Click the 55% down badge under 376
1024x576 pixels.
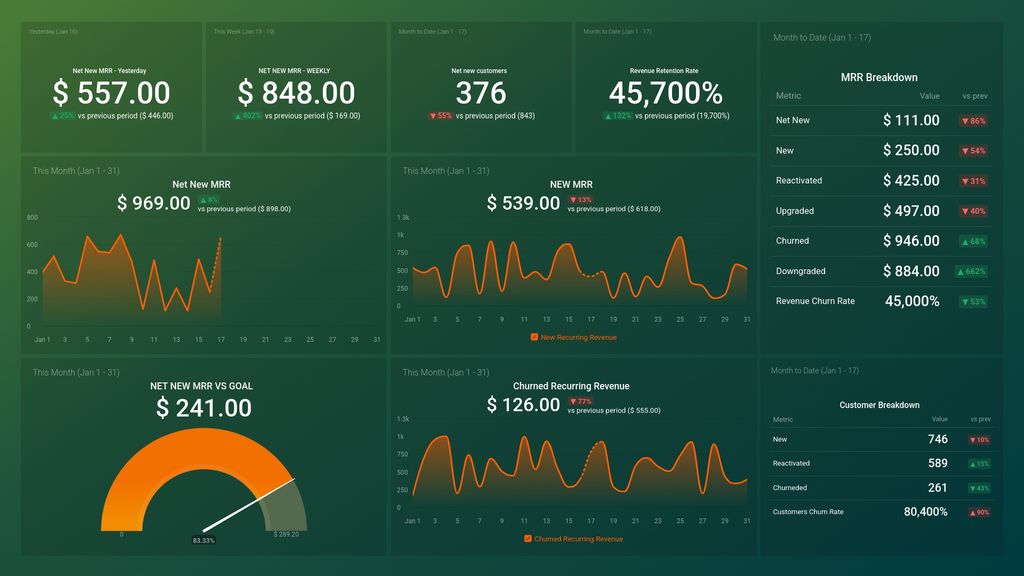441,116
